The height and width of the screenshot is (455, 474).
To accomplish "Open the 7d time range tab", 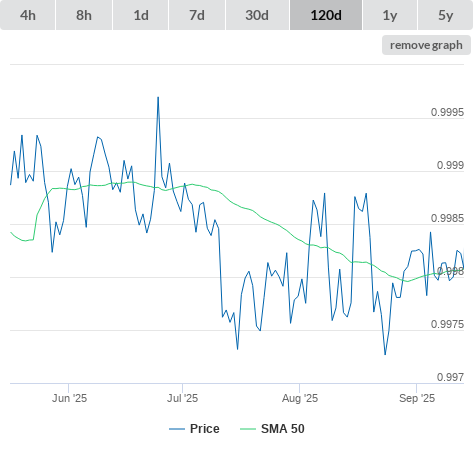I will (197, 15).
